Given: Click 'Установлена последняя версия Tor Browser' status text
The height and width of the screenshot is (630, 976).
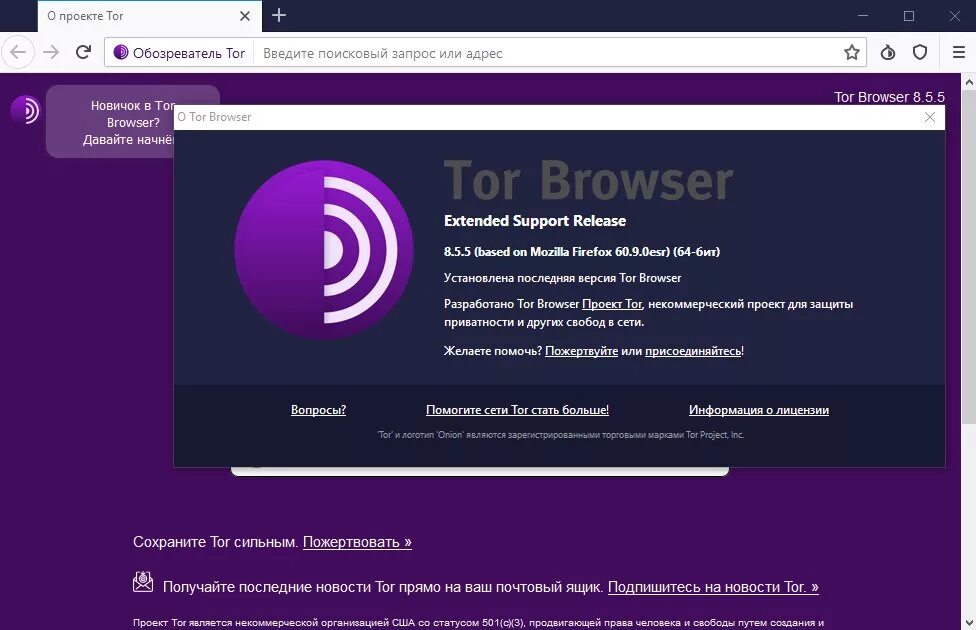Looking at the screenshot, I should (562, 278).
